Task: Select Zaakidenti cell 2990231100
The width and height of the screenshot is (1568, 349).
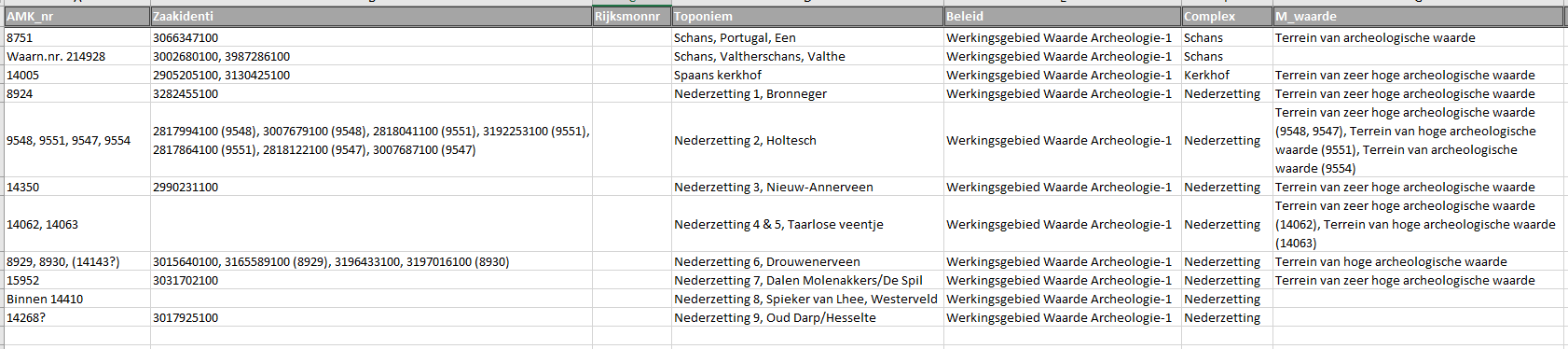Action: 371,187
